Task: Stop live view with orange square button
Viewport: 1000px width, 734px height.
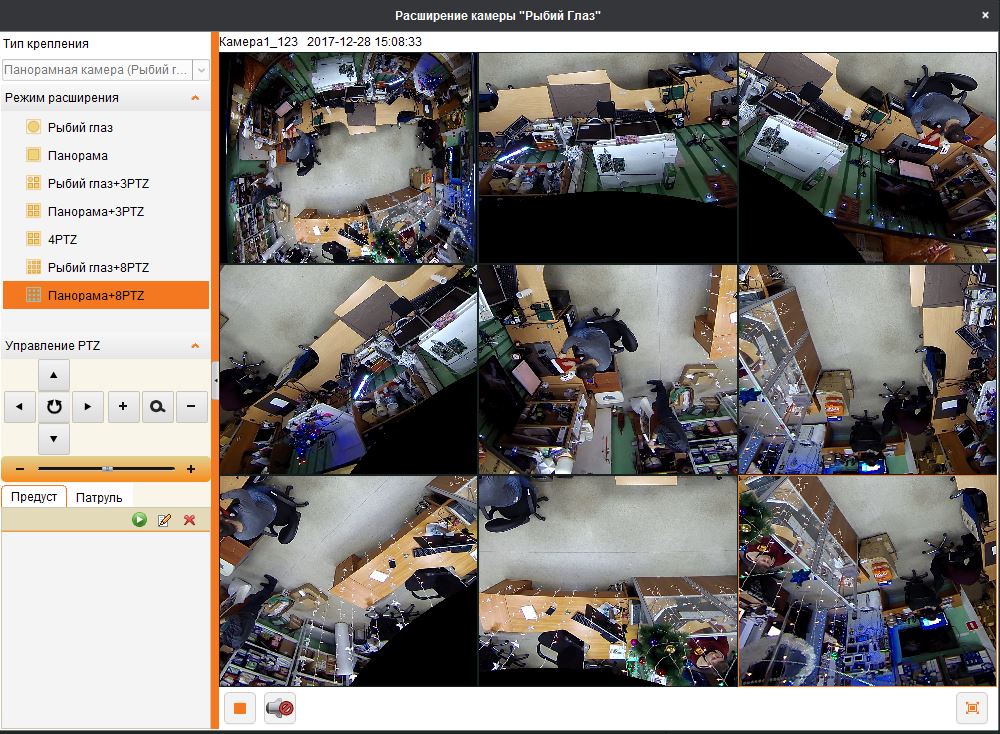Action: (x=240, y=708)
